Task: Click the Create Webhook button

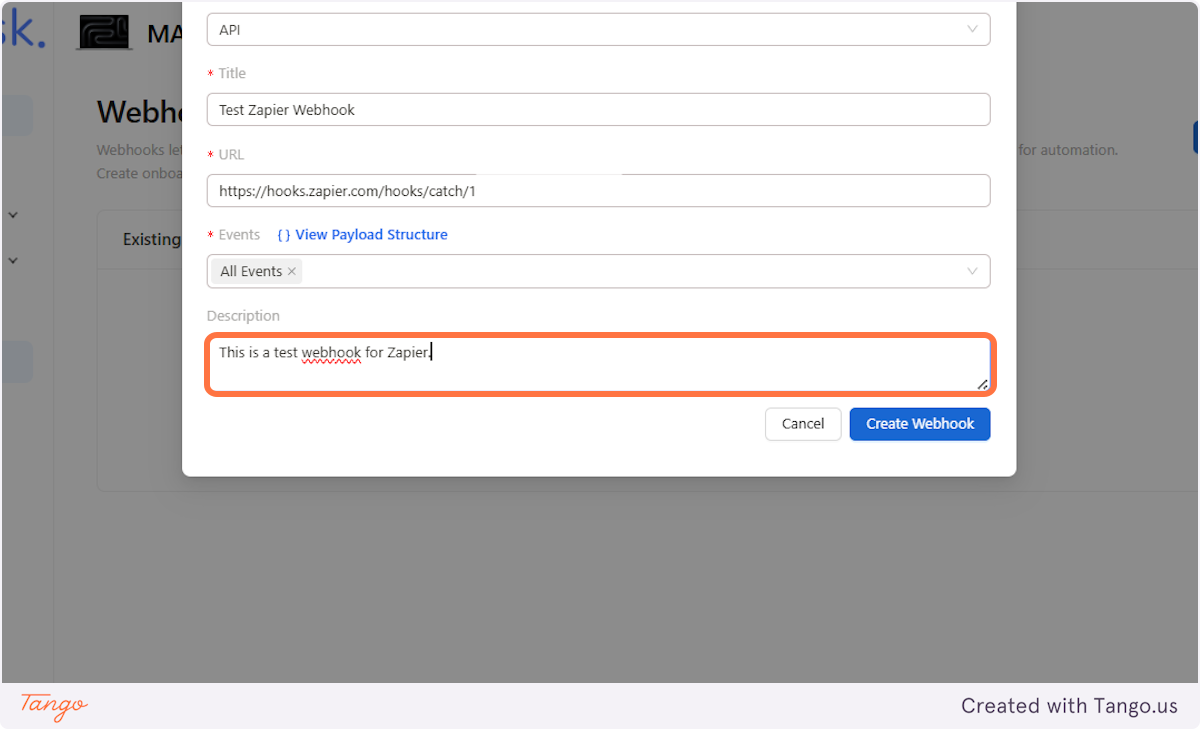Action: click(x=920, y=424)
